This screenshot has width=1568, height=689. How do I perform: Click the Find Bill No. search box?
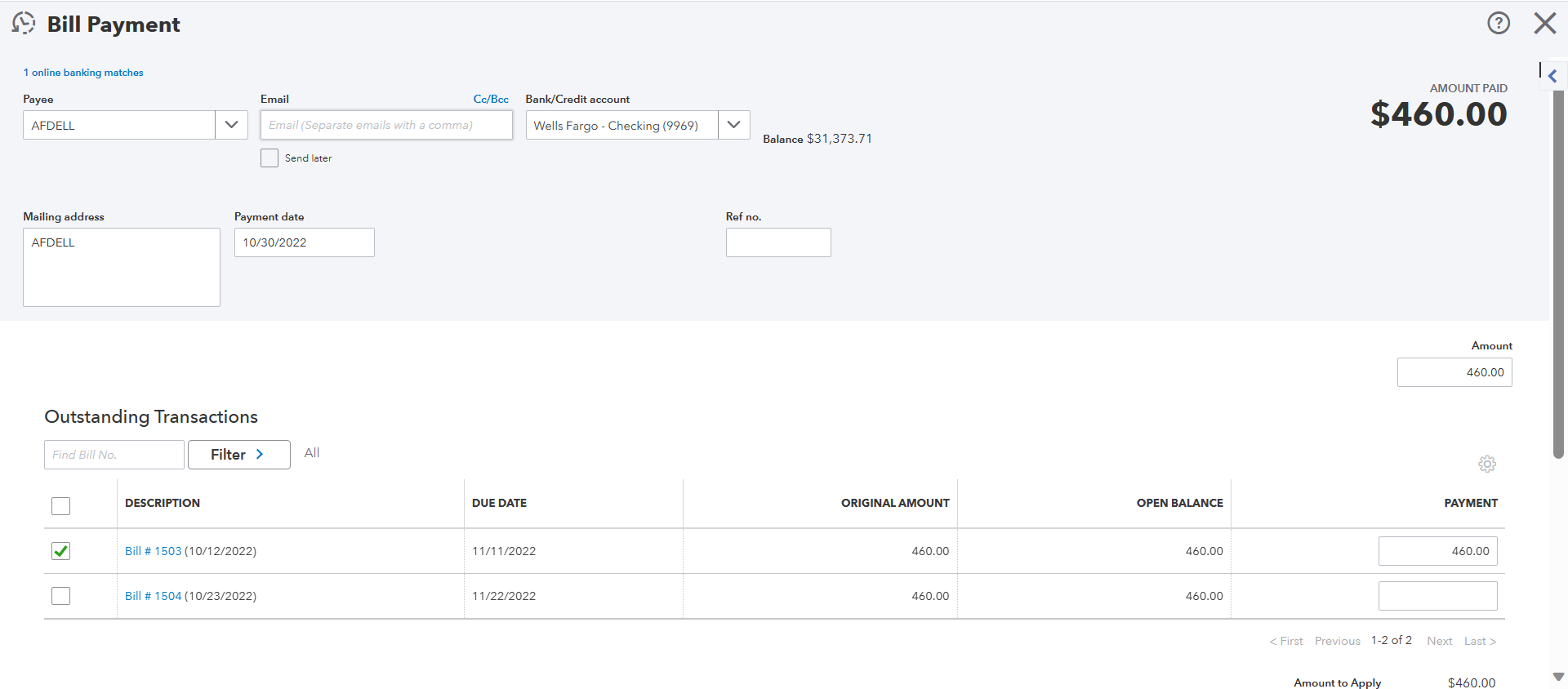[x=114, y=455]
